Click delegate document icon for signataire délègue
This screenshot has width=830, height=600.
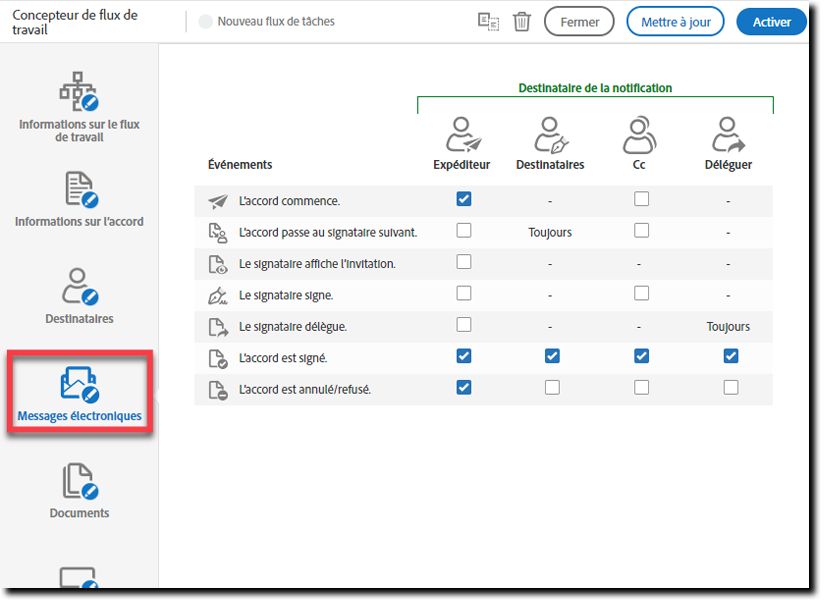coord(218,327)
